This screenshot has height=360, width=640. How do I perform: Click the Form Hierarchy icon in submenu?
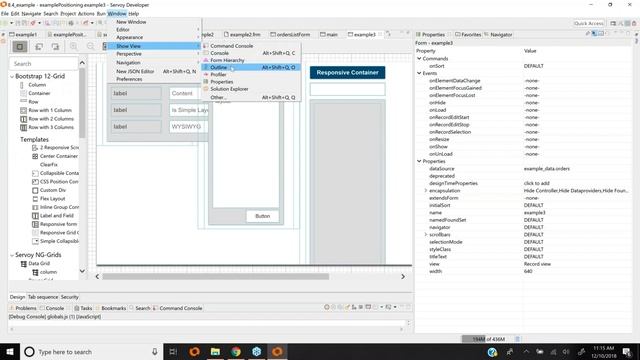(x=206, y=60)
